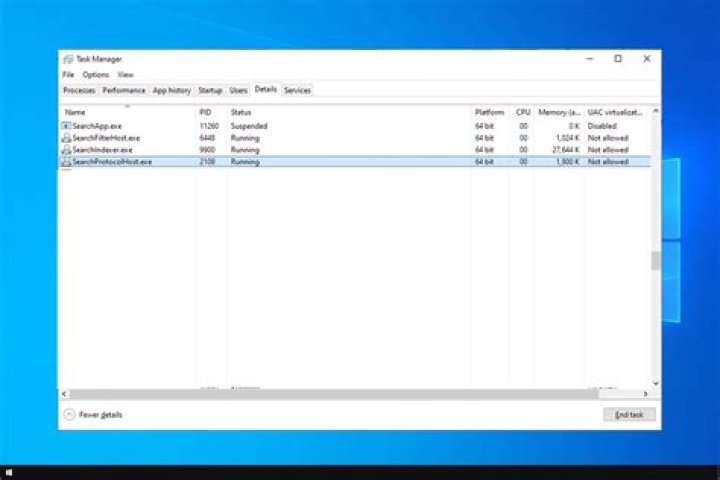The width and height of the screenshot is (720, 480).
Task: Click PID value 2108
Action: coord(207,162)
